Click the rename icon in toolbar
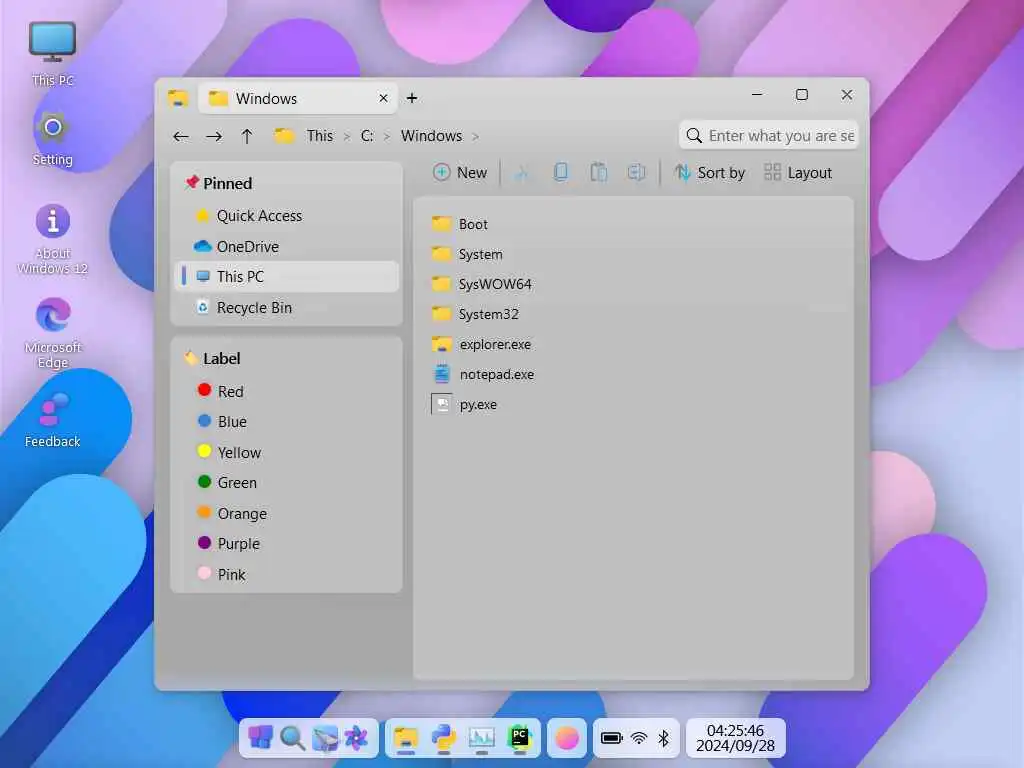This screenshot has height=768, width=1024. coord(636,172)
